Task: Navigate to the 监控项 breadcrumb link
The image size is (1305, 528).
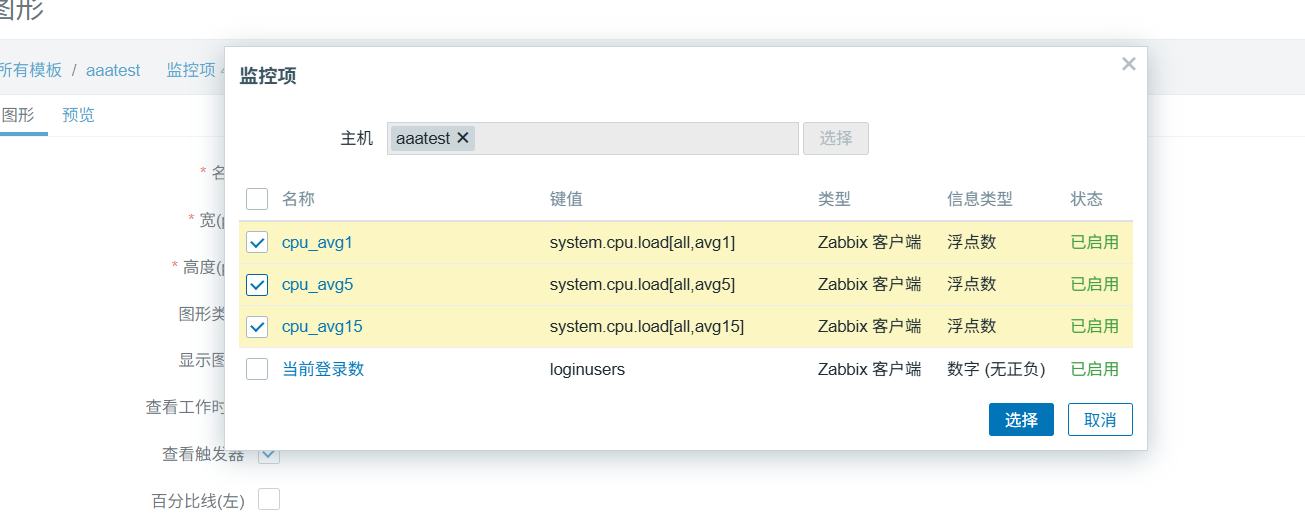Action: (190, 70)
